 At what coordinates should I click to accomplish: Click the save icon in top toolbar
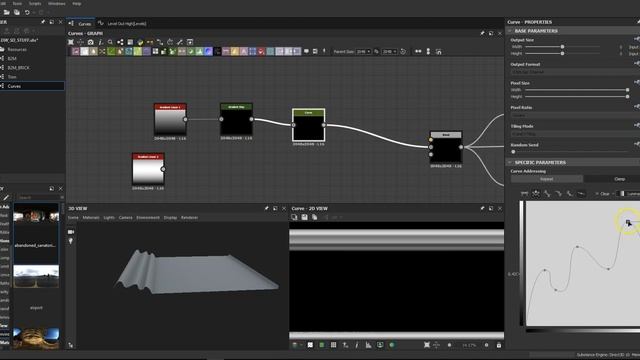(x=17, y=13)
